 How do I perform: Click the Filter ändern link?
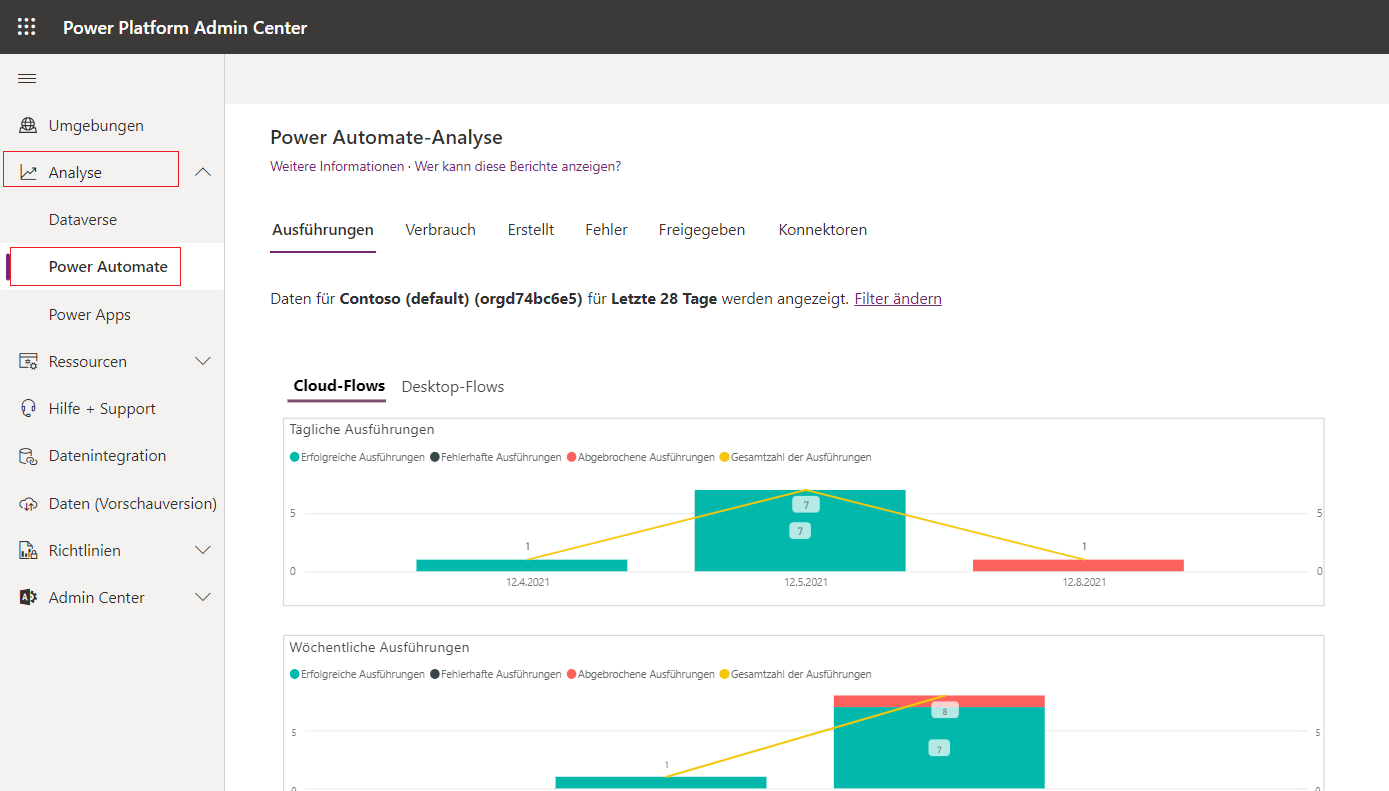[x=898, y=299]
